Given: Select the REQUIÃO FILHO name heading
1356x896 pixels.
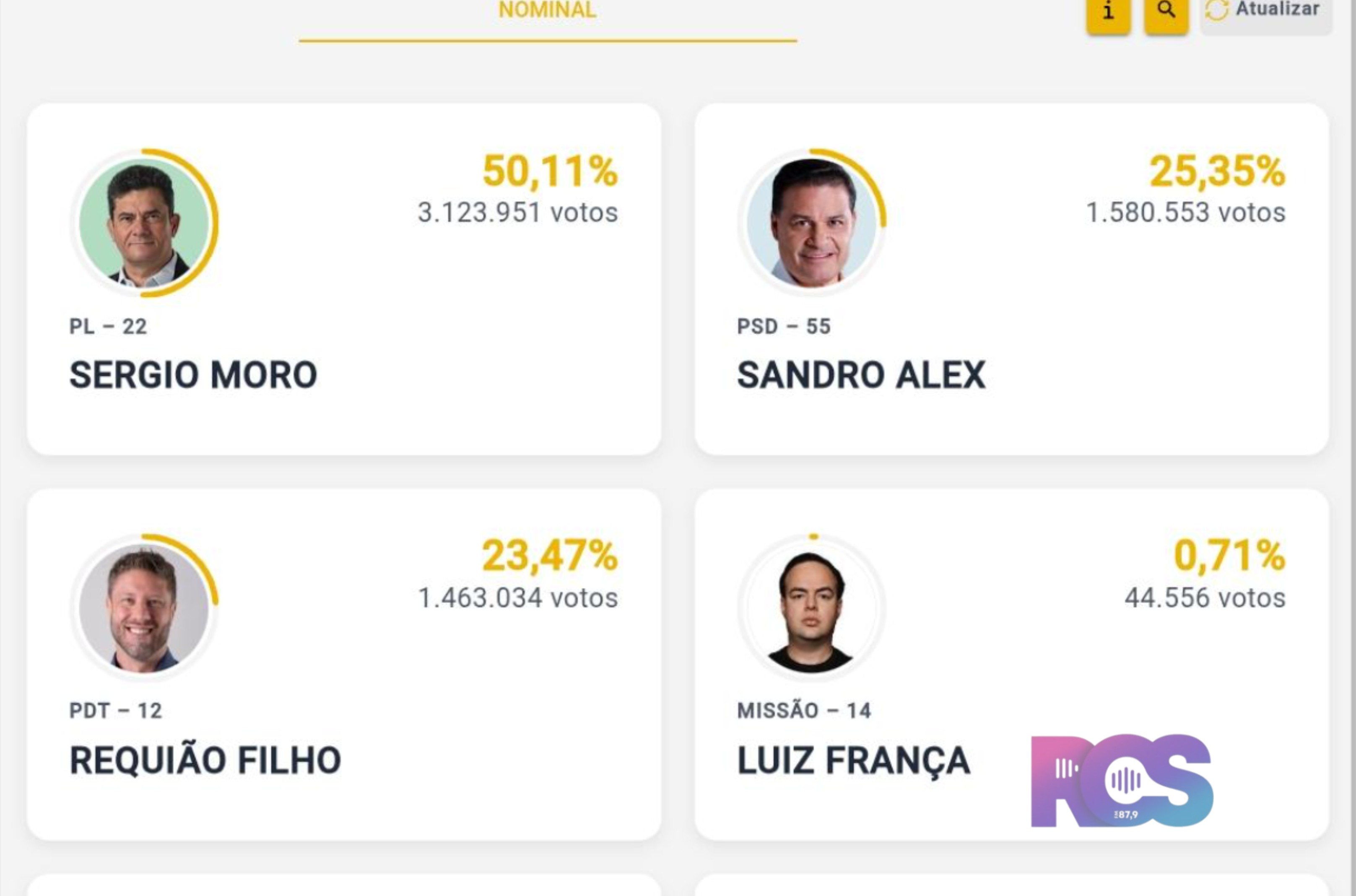Looking at the screenshot, I should 205,760.
